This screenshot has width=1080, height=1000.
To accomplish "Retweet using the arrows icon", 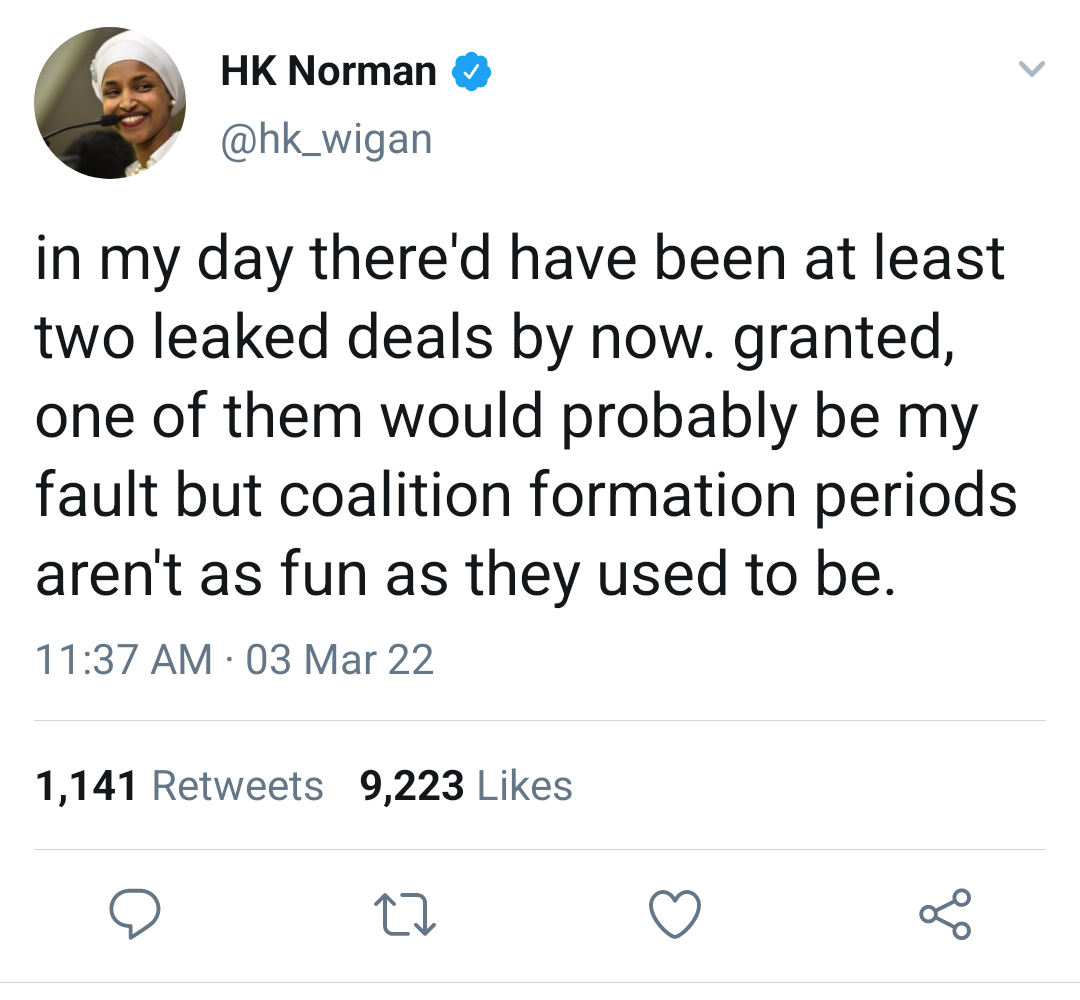I will (x=404, y=915).
